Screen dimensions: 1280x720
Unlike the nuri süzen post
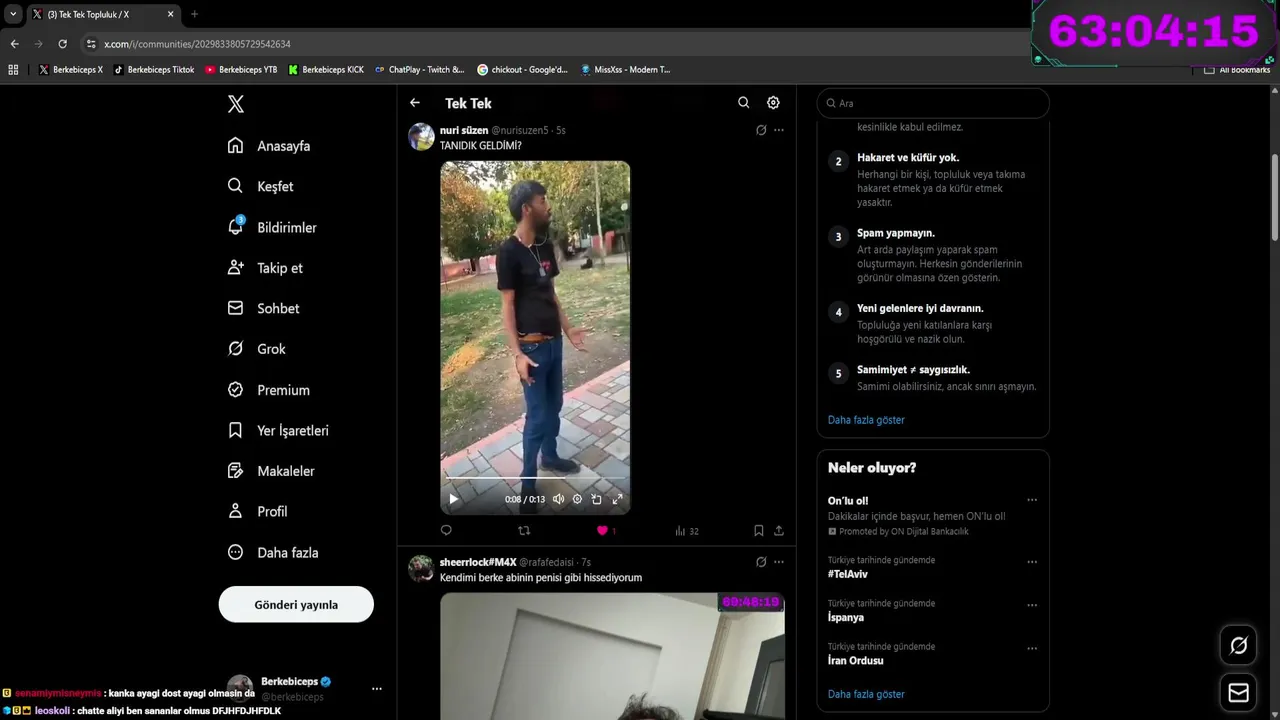tap(602, 531)
